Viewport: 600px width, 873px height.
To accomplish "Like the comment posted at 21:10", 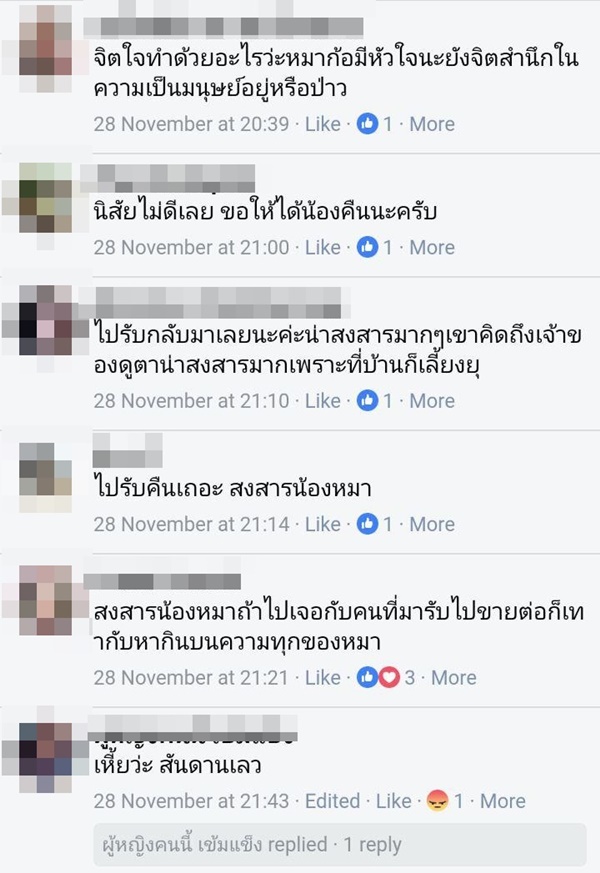I will [323, 400].
